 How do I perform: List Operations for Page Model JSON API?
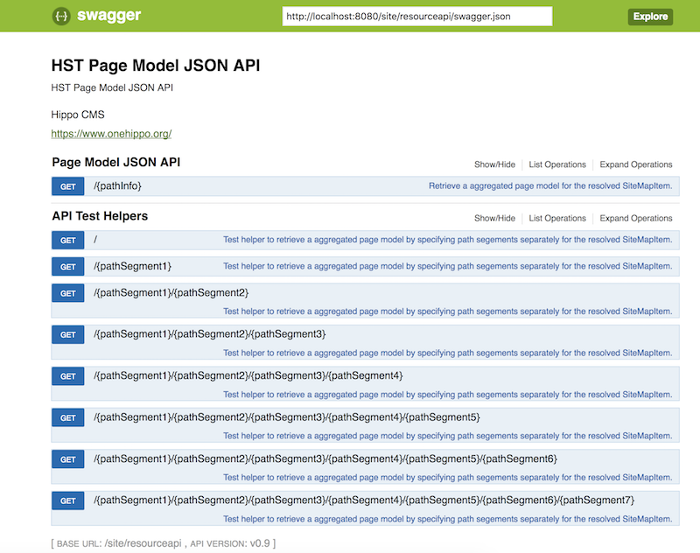click(557, 165)
